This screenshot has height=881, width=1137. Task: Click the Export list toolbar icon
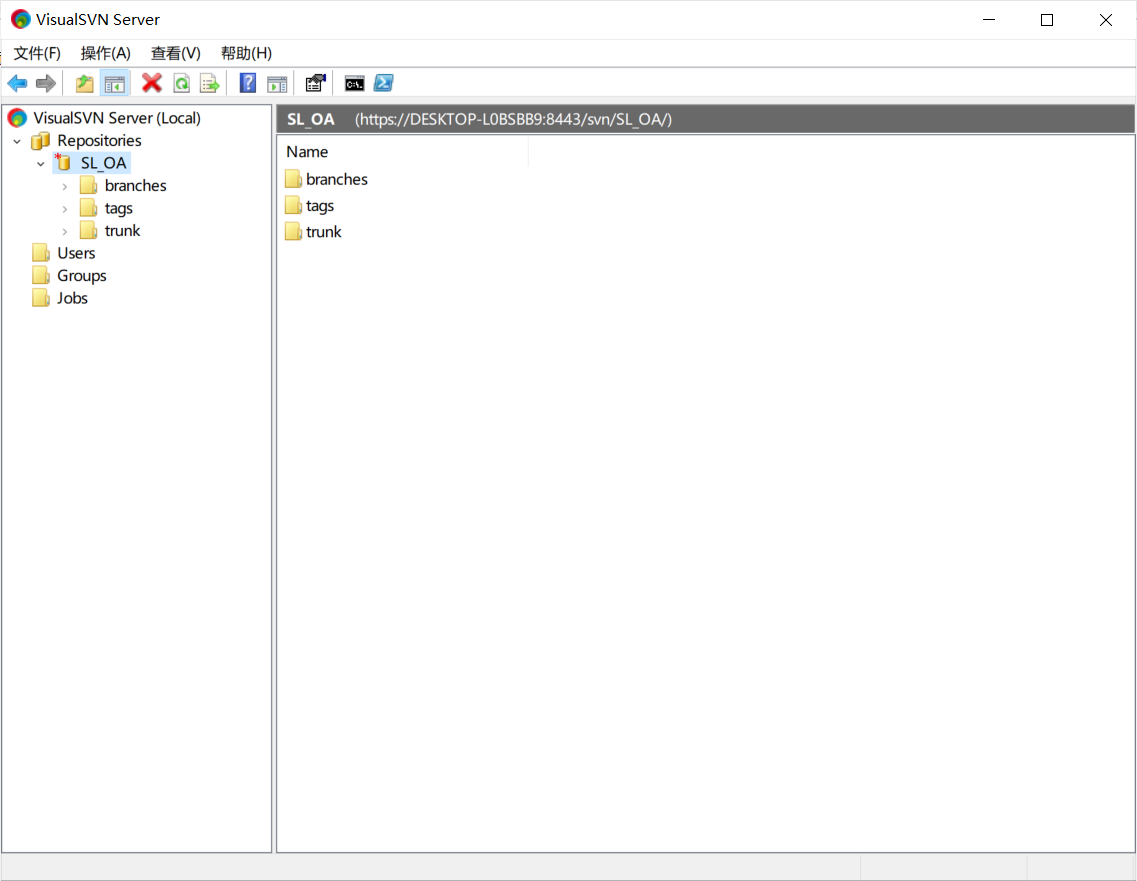click(x=209, y=83)
